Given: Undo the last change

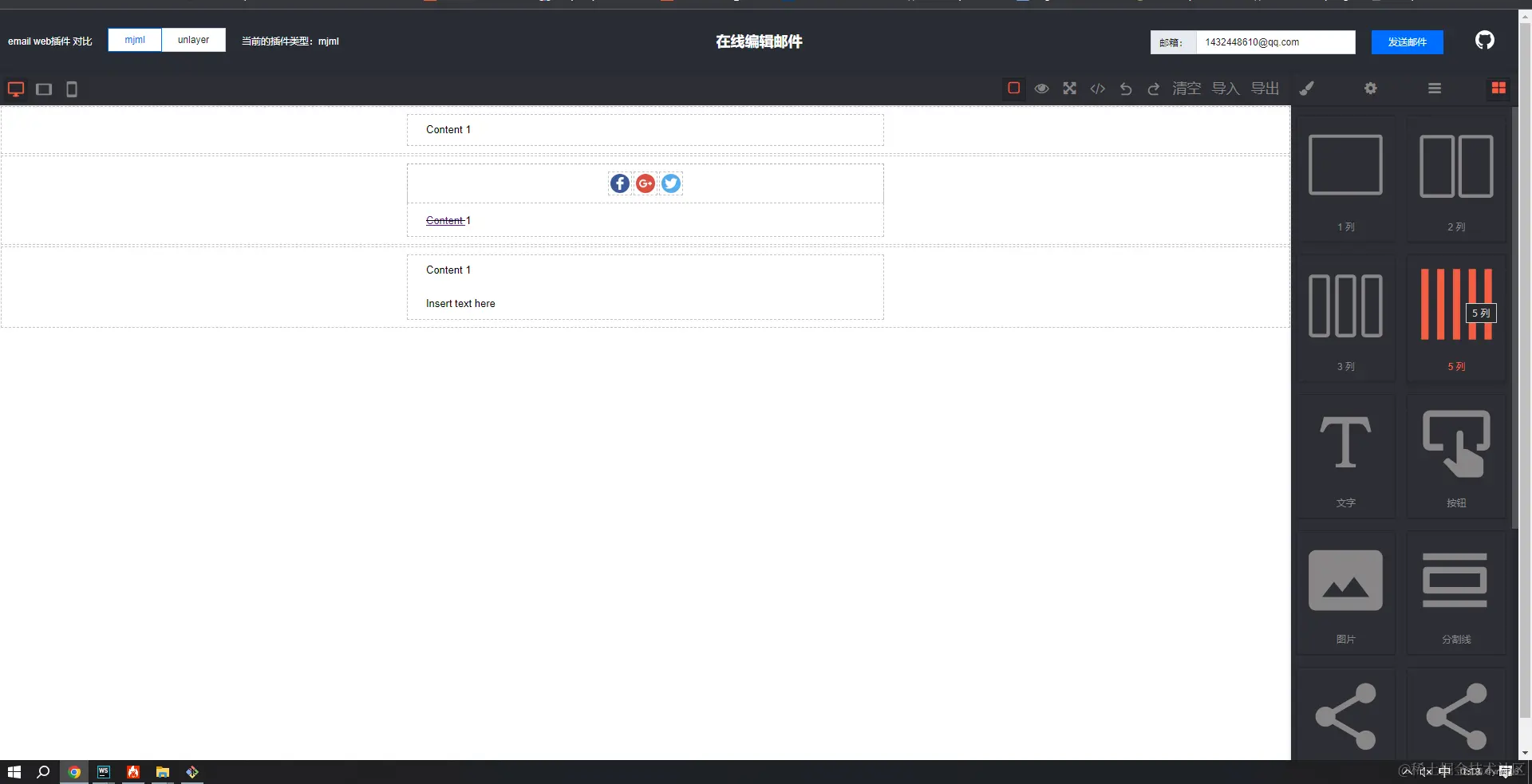Looking at the screenshot, I should [1126, 89].
